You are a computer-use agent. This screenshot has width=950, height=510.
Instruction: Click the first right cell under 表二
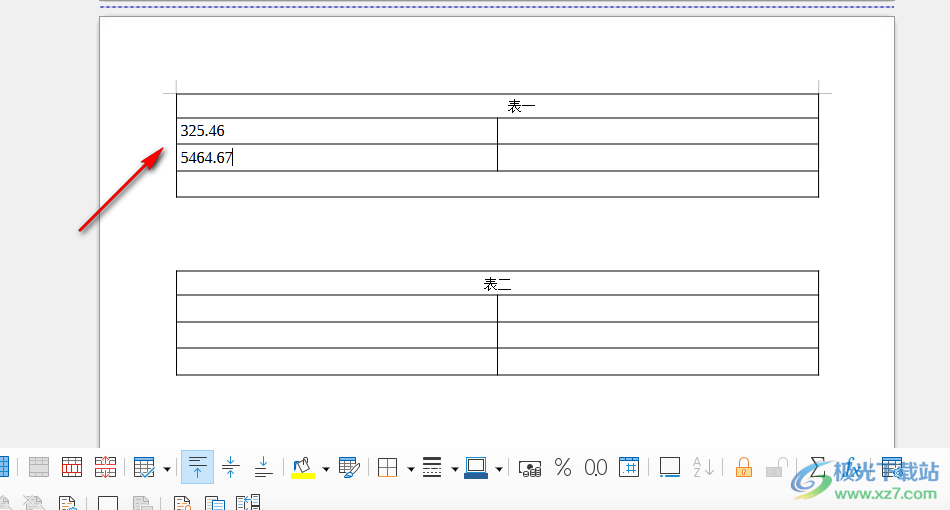658,308
